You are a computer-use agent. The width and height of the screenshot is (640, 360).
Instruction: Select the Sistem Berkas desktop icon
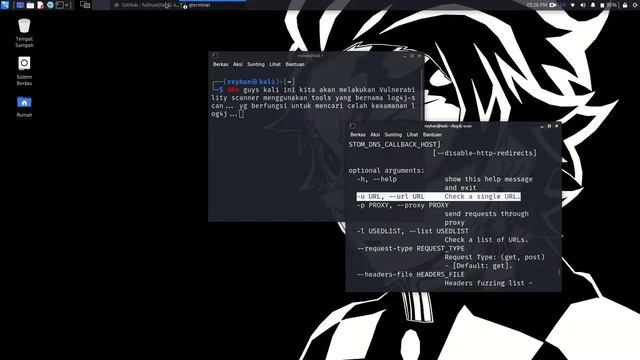pos(24,71)
